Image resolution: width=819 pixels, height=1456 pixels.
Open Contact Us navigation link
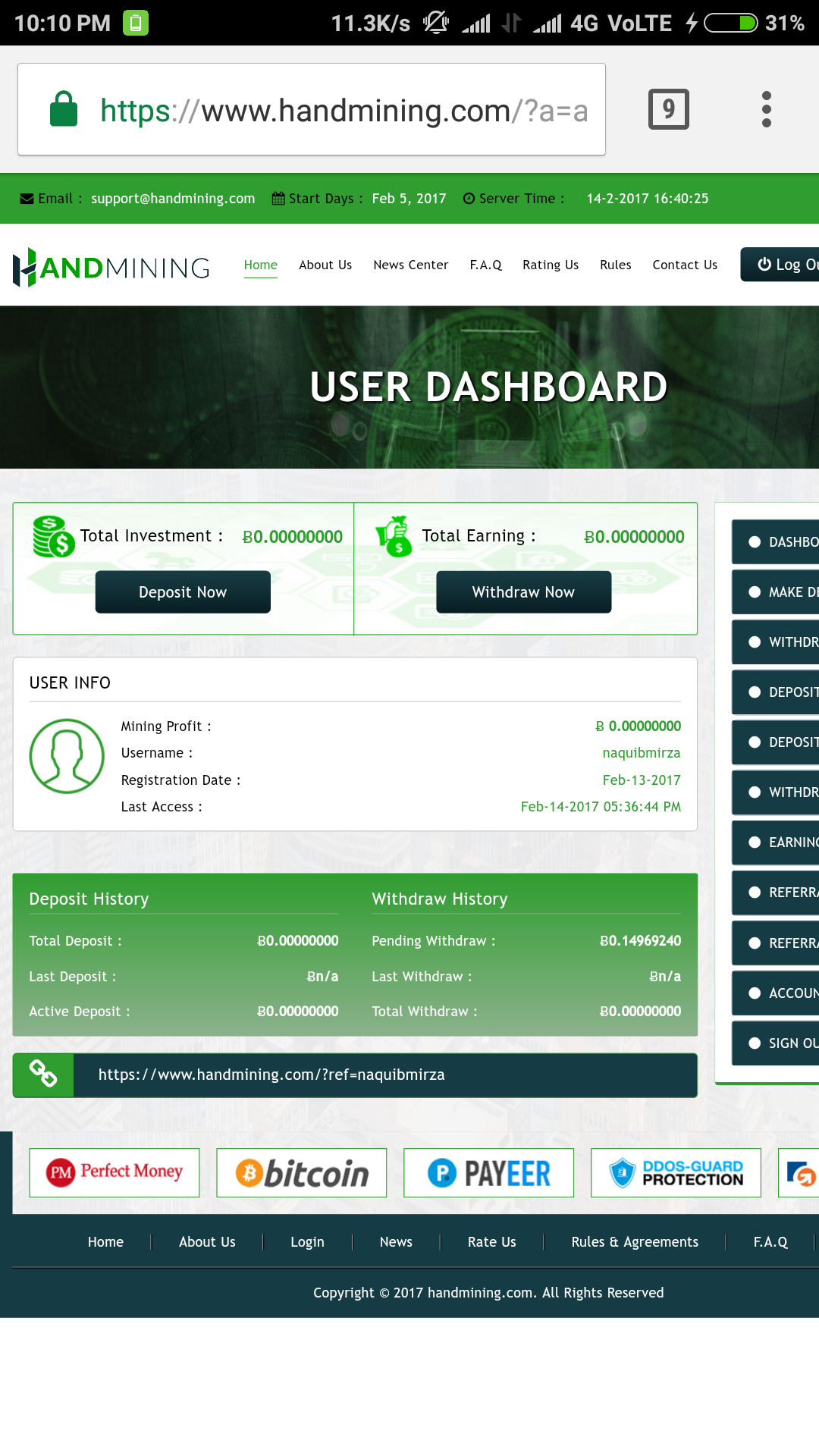(685, 265)
